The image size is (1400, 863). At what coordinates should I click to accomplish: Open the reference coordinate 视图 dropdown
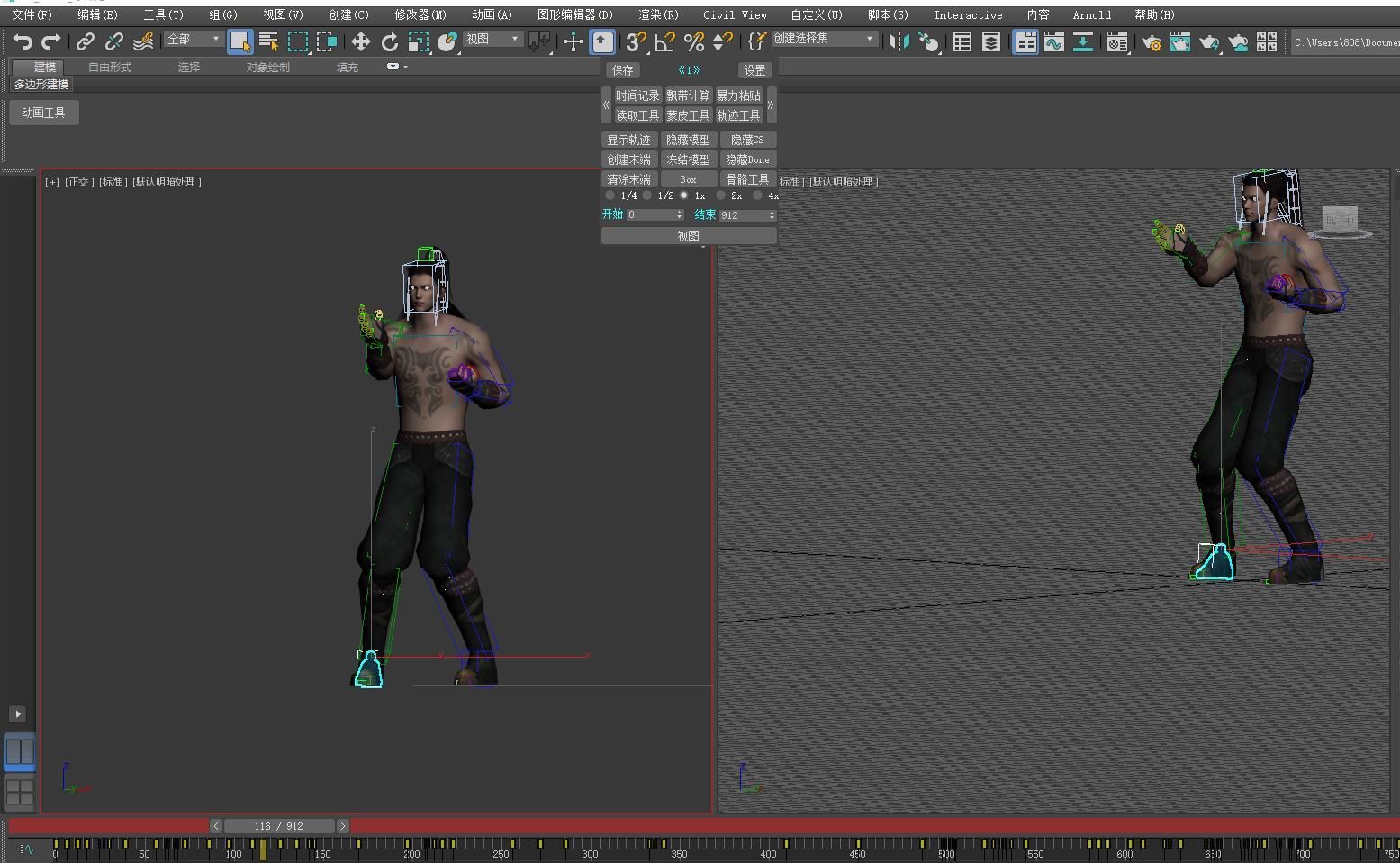492,39
